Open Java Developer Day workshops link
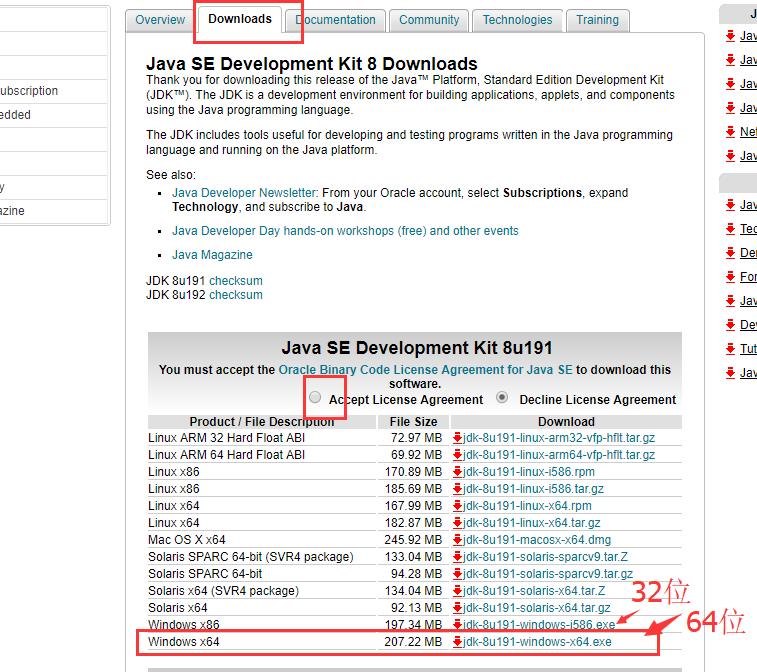The width and height of the screenshot is (757, 672). point(345,231)
